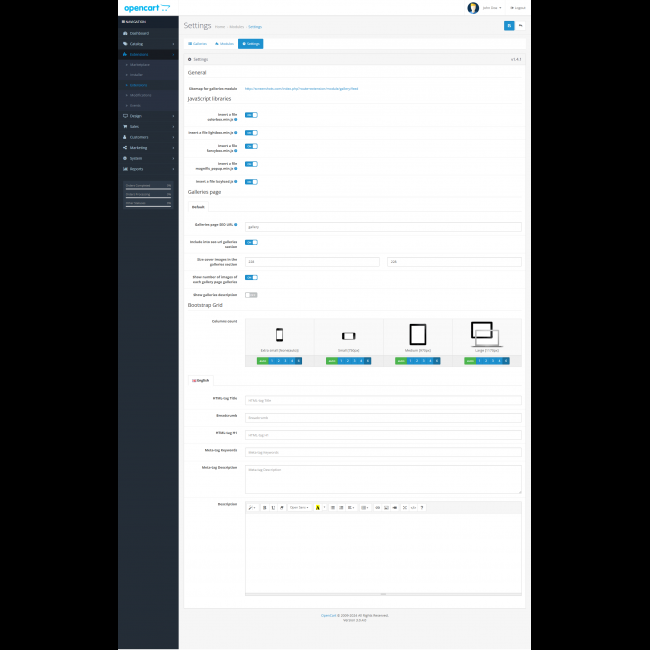The height and width of the screenshot is (650, 650).
Task: Open the Open Sans font family dropdown
Action: point(299,507)
